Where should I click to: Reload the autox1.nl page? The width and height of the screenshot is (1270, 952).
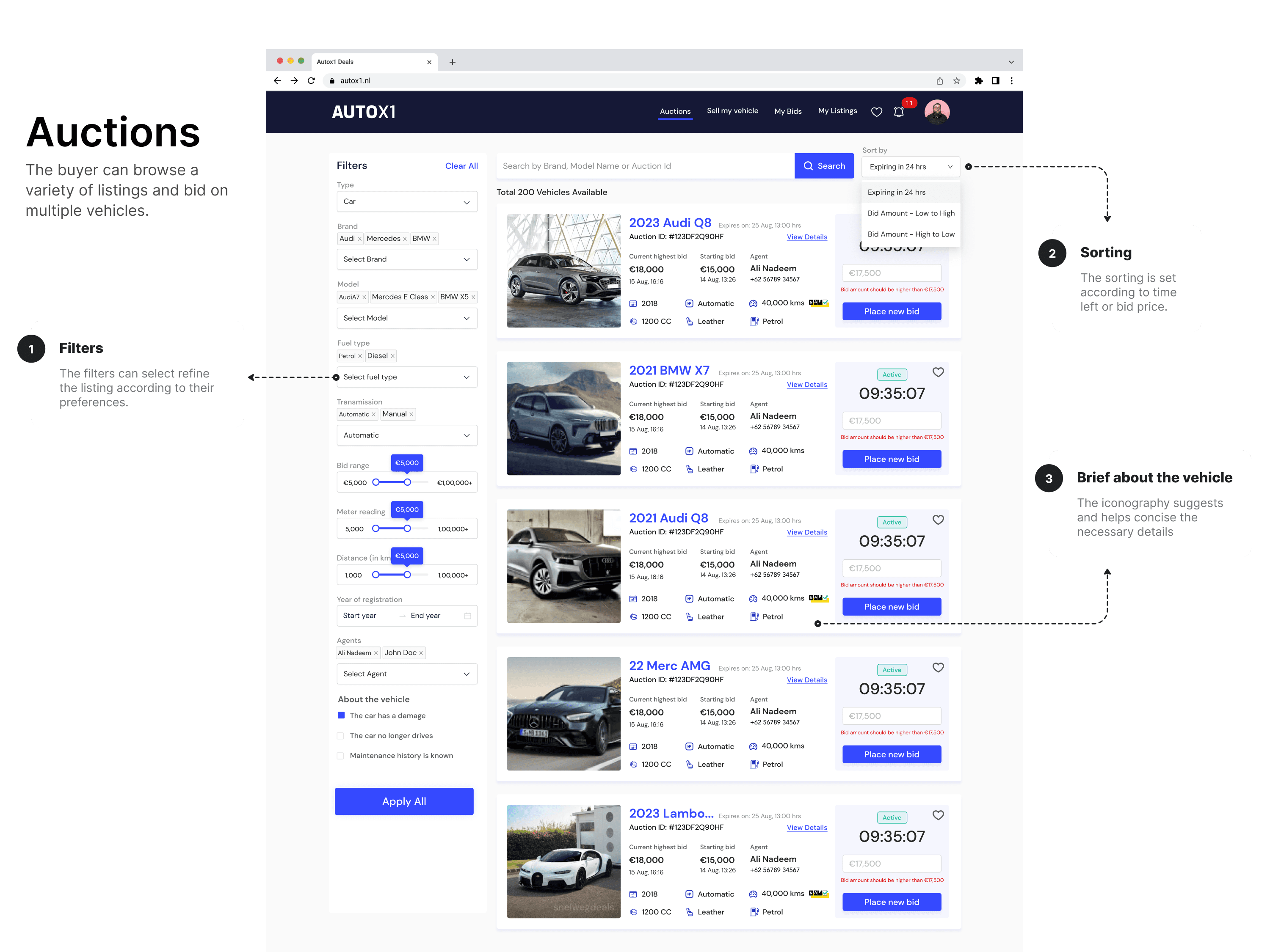click(311, 81)
